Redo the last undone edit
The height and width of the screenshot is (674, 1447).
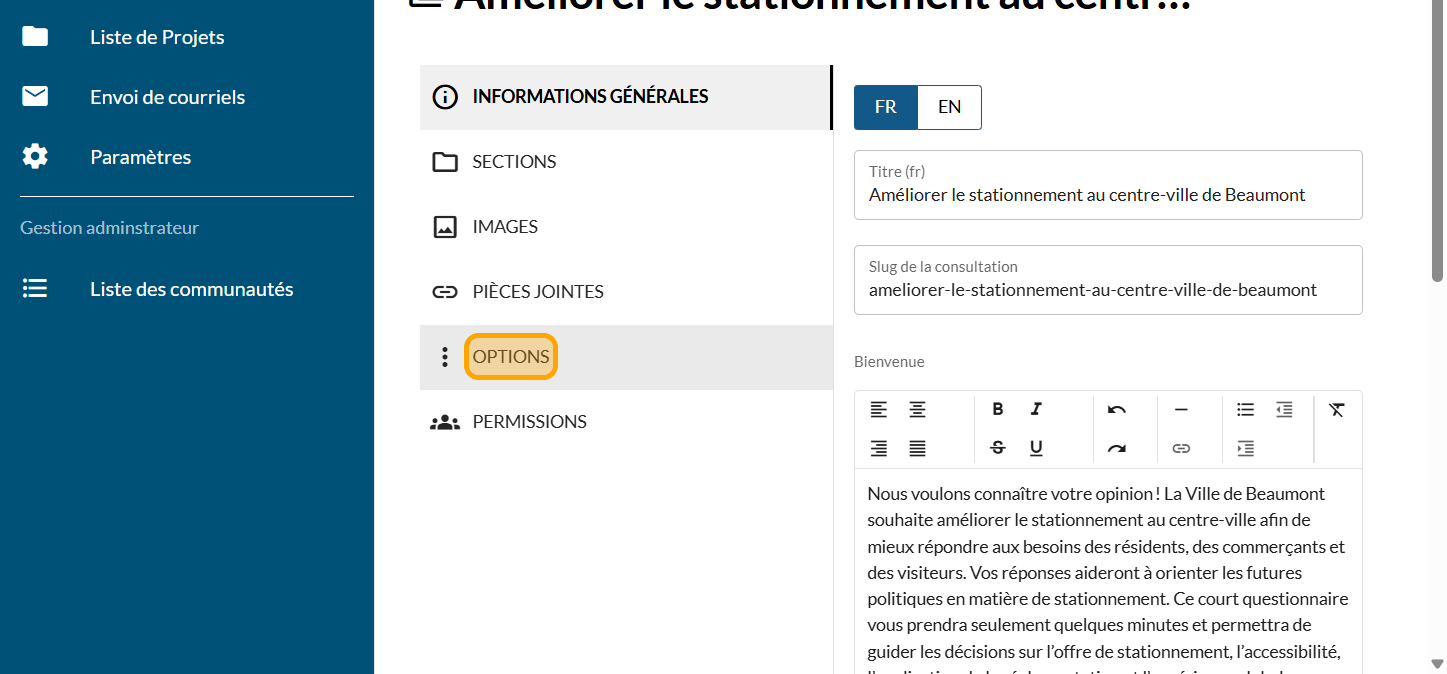tap(1117, 448)
